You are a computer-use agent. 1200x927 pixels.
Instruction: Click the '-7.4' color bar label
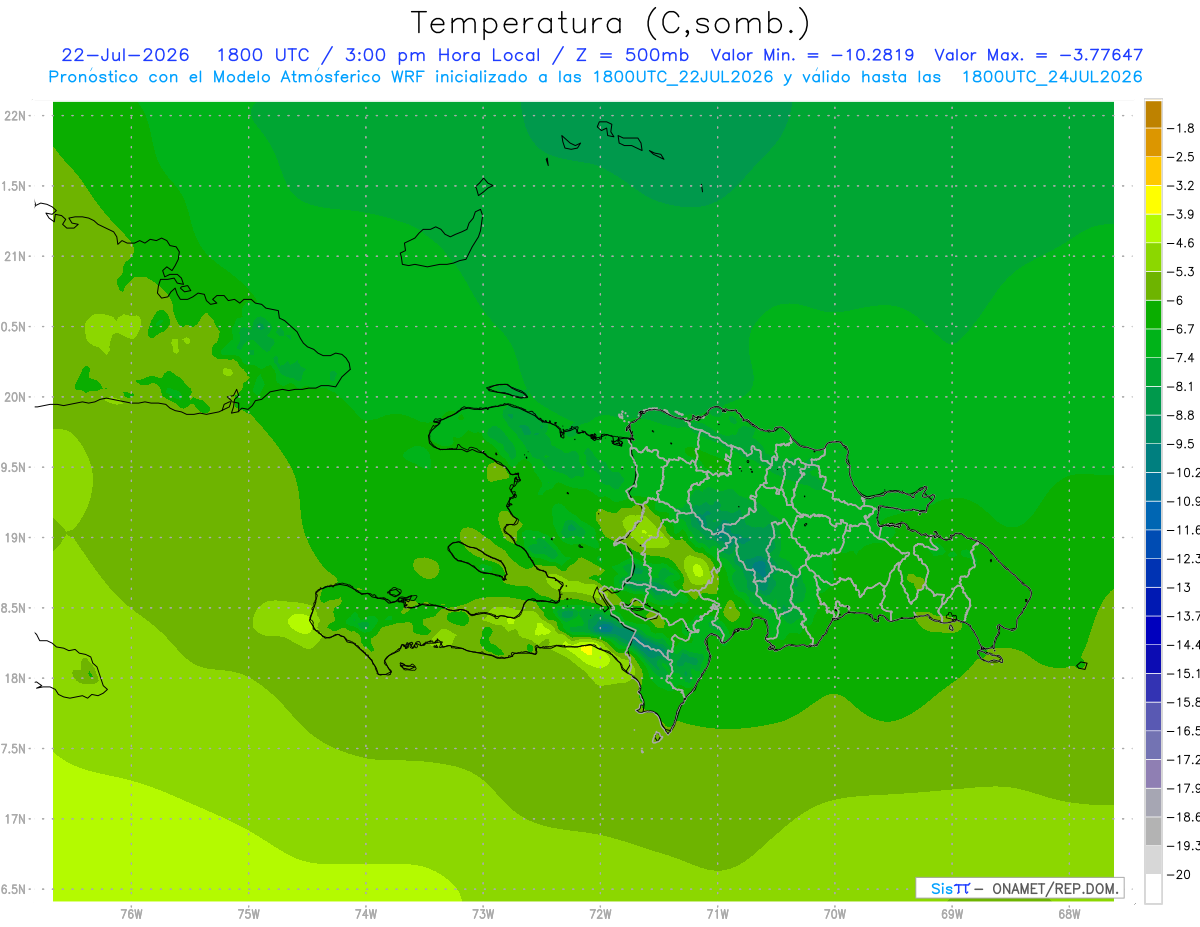[1180, 358]
